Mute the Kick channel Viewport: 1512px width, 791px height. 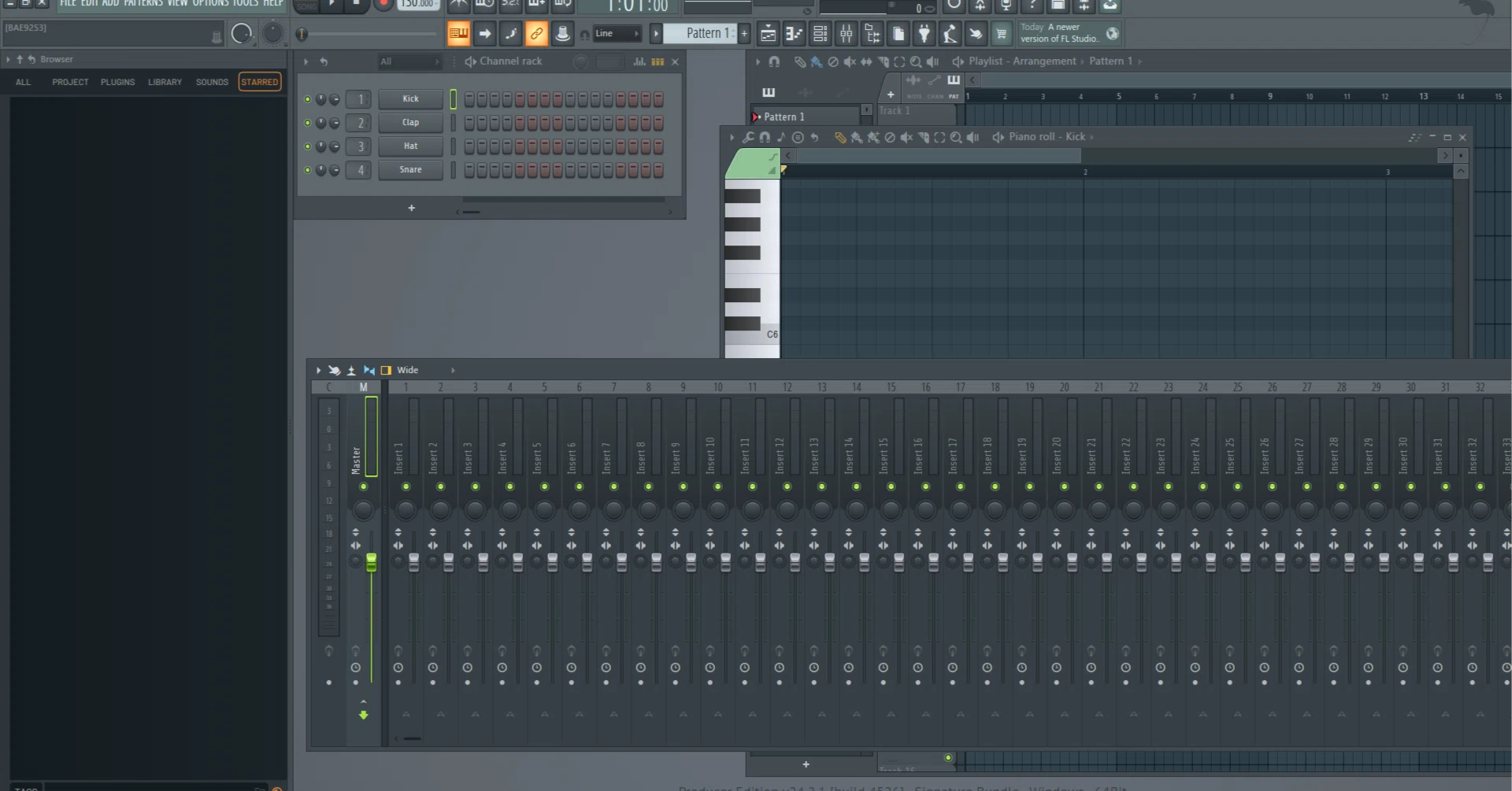click(307, 99)
